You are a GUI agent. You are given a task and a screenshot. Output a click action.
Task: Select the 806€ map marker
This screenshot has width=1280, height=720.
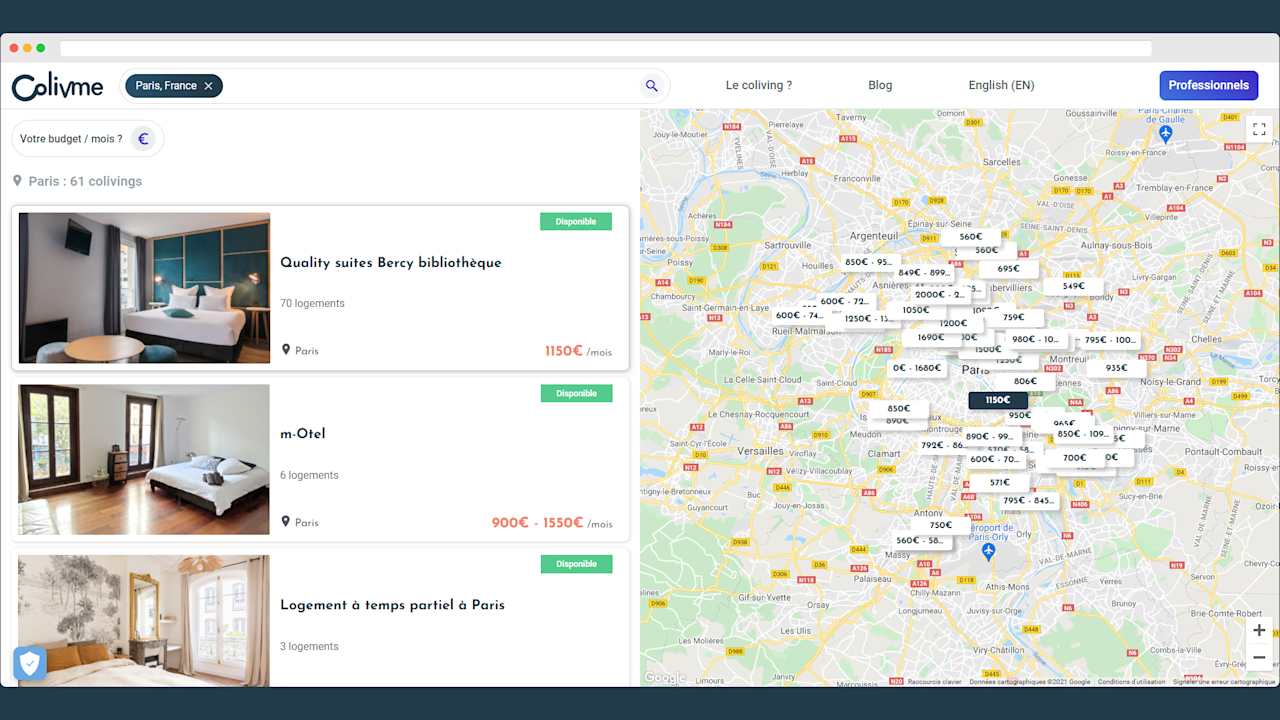pos(1024,381)
